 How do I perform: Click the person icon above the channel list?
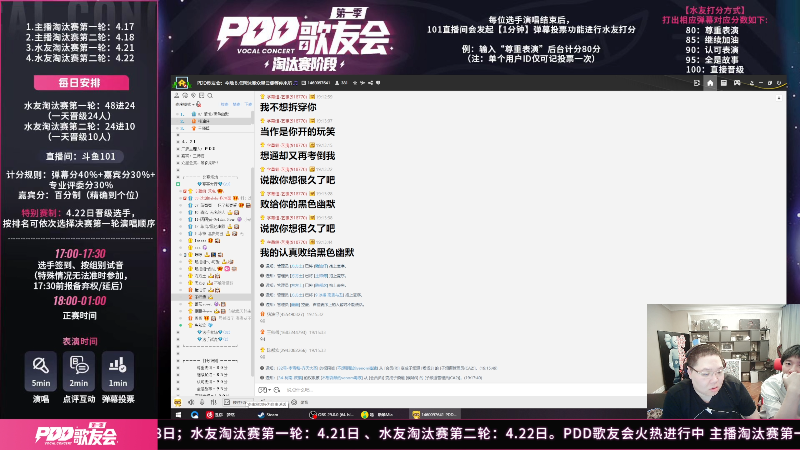tap(177, 95)
